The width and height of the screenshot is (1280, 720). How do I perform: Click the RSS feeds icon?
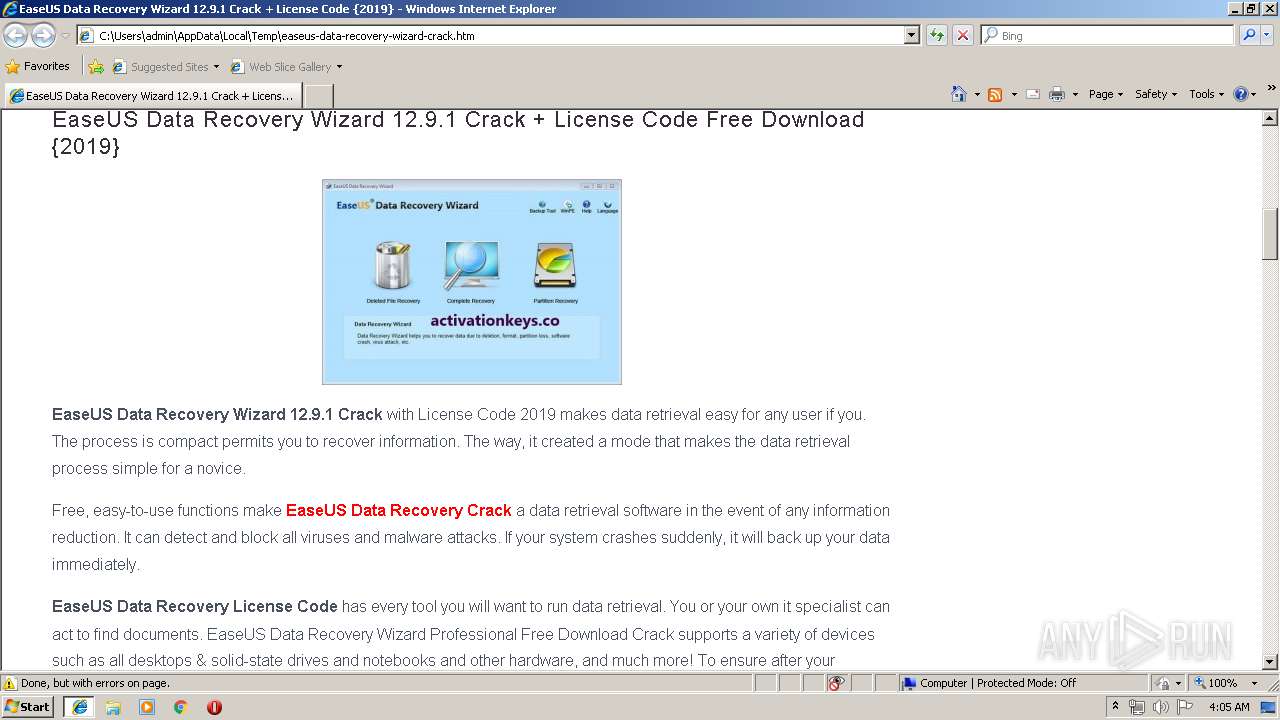995,94
